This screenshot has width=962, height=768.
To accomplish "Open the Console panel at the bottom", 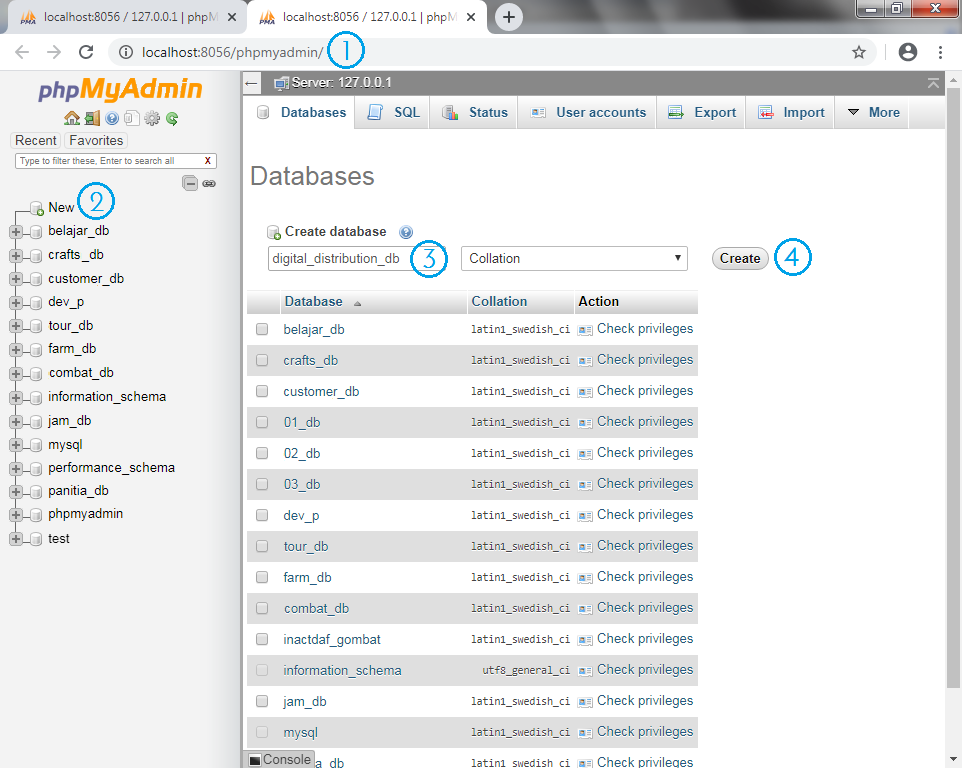I will click(x=278, y=759).
